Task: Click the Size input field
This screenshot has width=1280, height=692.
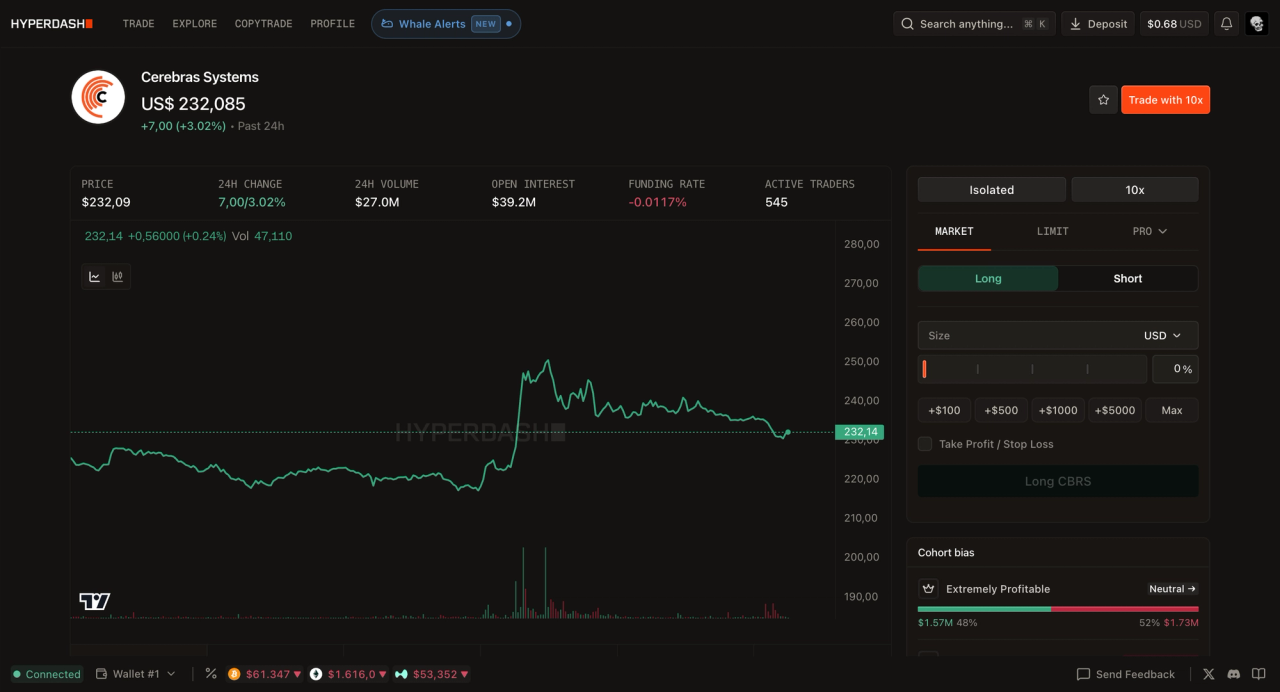Action: (1025, 336)
